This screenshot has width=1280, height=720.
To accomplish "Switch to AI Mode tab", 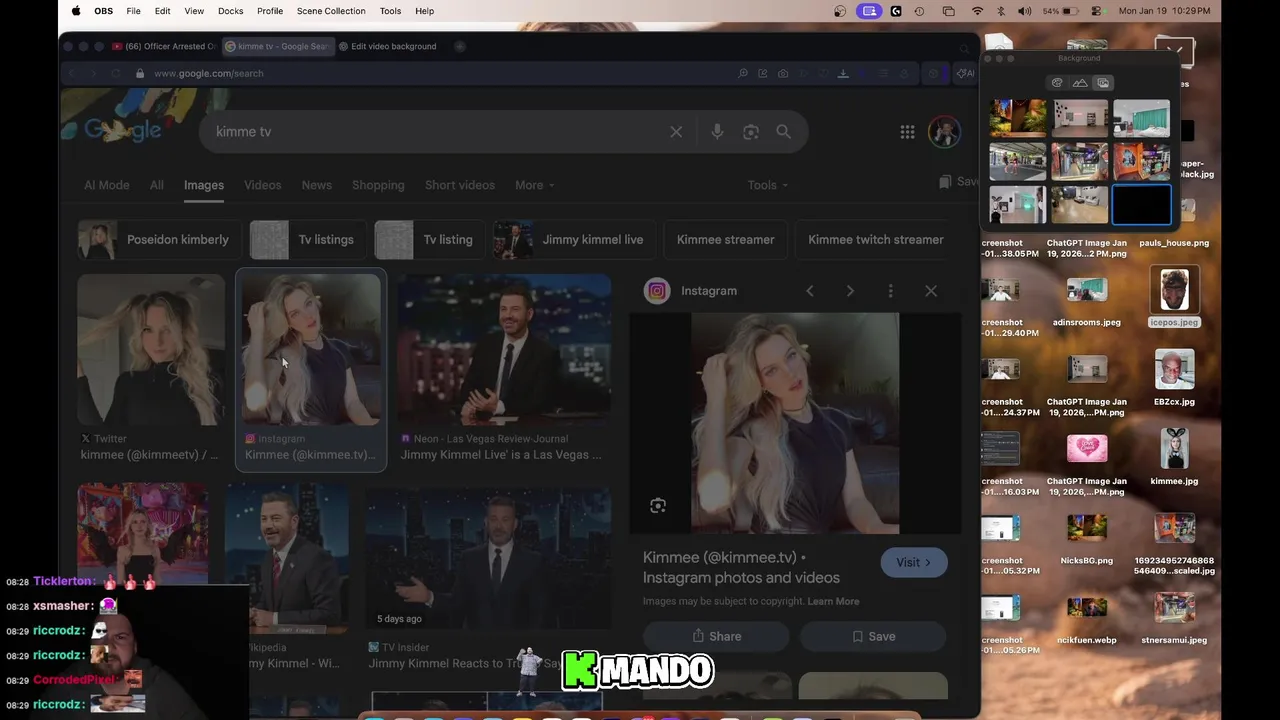I will tap(107, 185).
